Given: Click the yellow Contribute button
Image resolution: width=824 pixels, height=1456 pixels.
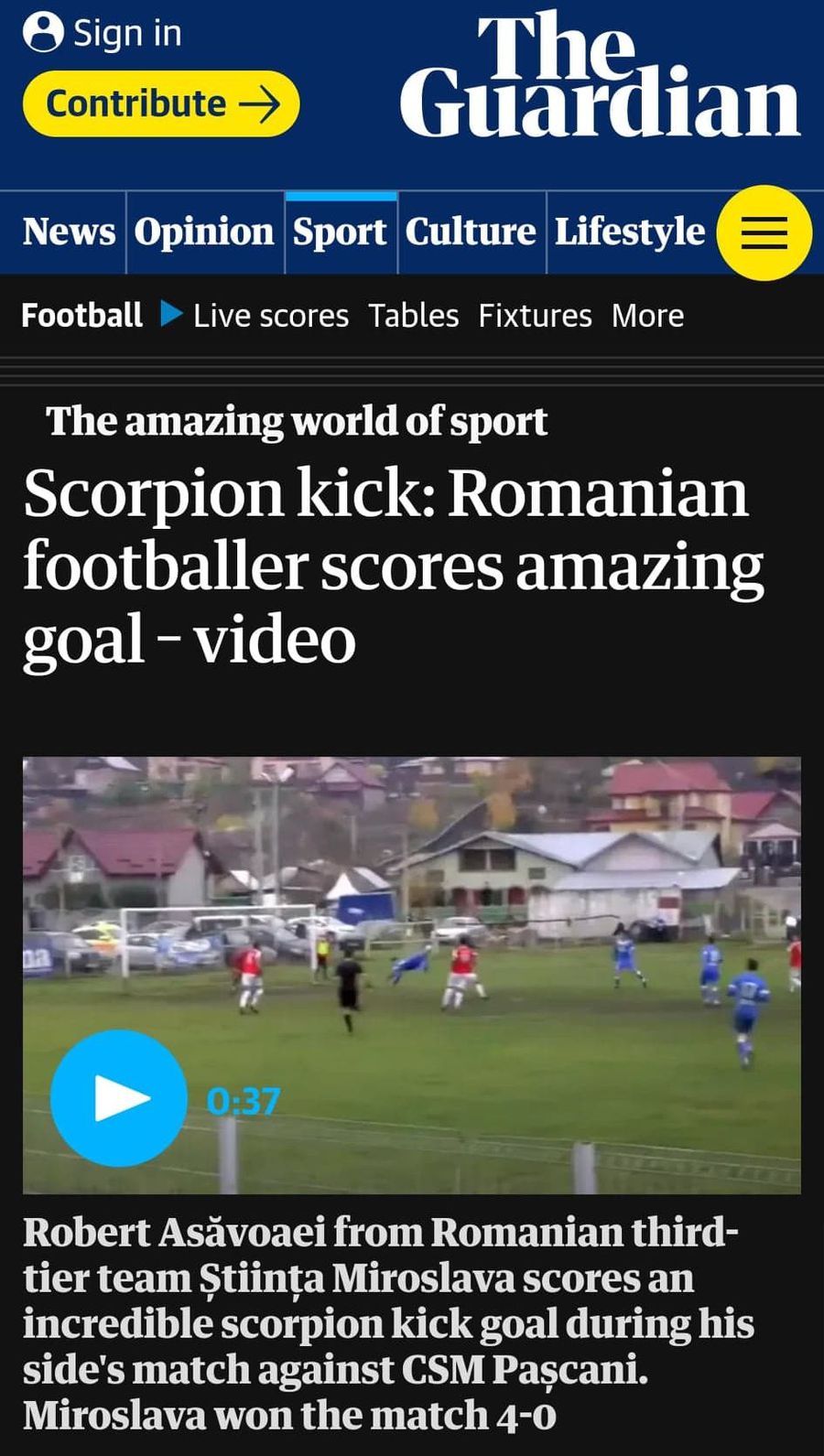Looking at the screenshot, I should pyautogui.click(x=161, y=103).
